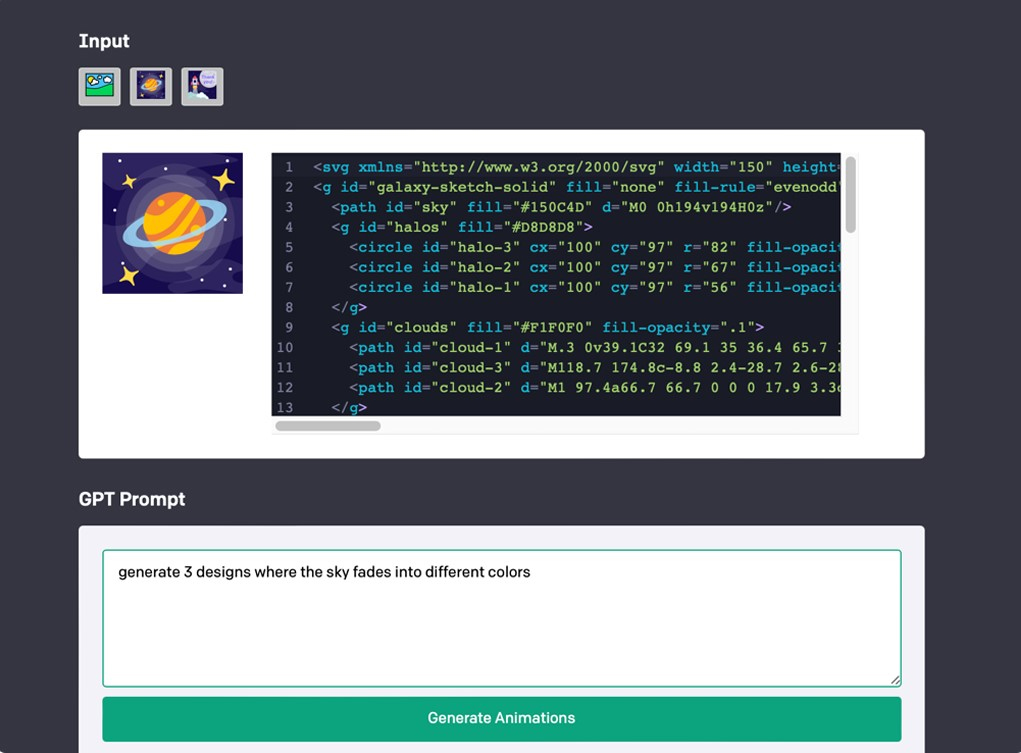1021x753 pixels.
Task: Select the rocket thank-you sample icon
Action: tap(202, 86)
